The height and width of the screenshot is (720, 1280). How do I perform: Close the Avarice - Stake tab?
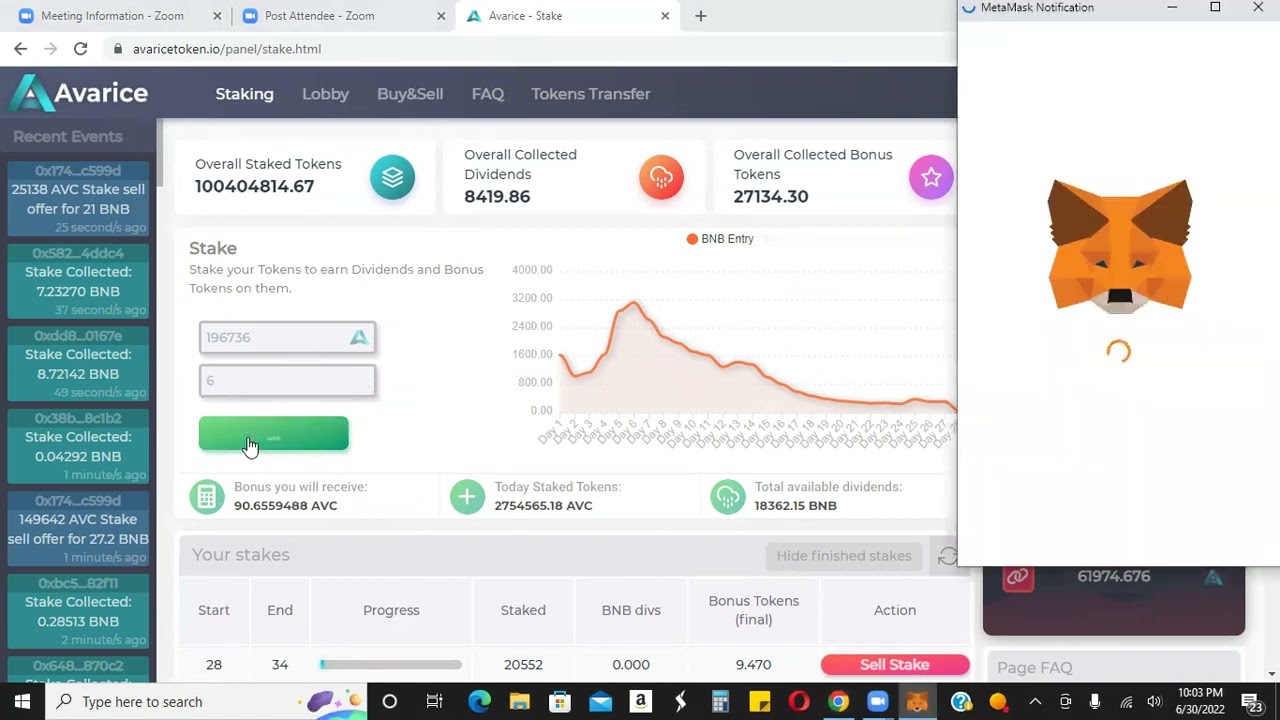pos(665,16)
